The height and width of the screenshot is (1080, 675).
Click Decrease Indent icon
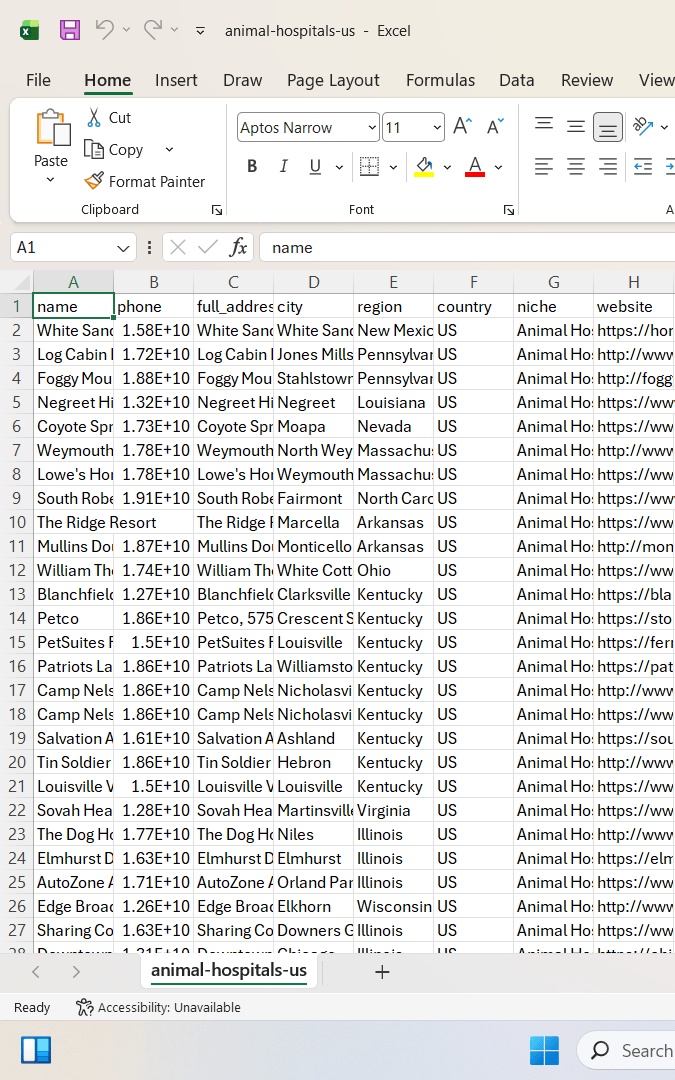coord(643,167)
